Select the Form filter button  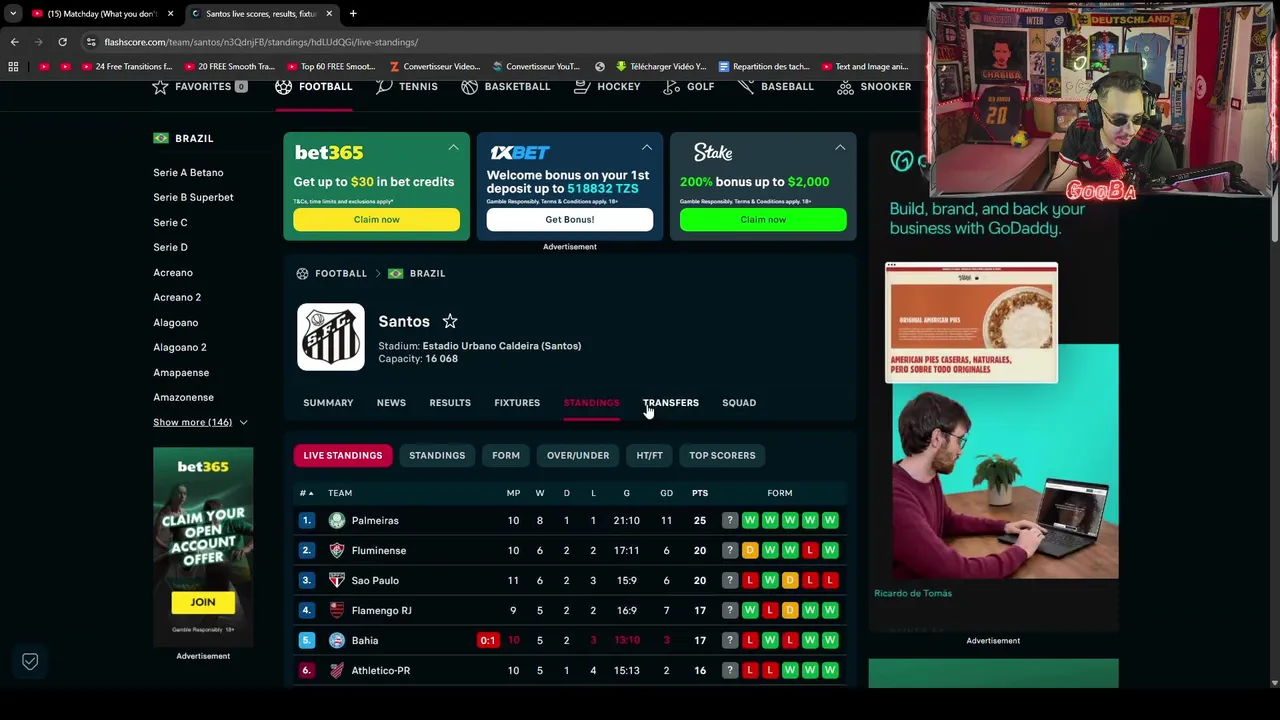coord(506,456)
